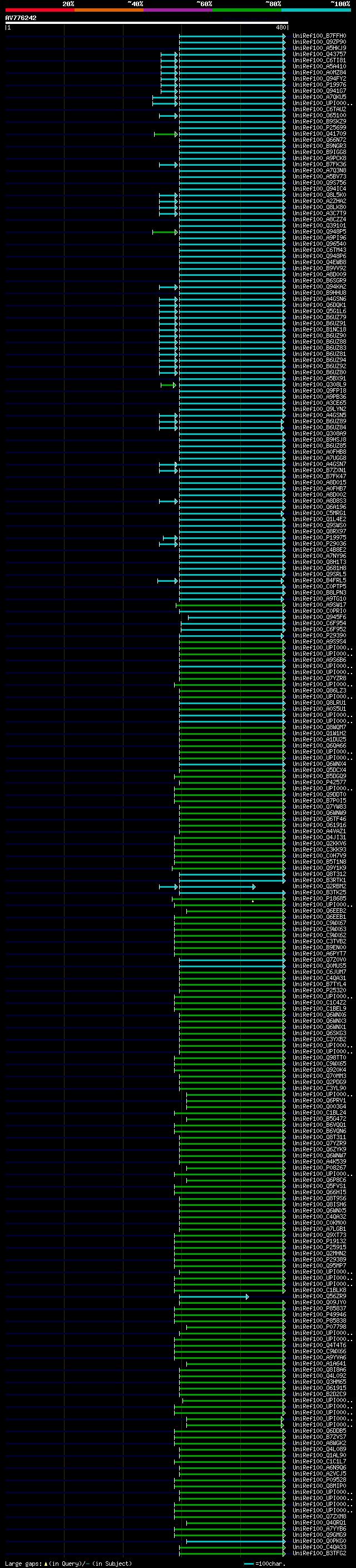Image resolution: width=356 pixels, height=1568 pixels.
Task: Select hit label UniRef100_Q39101
Action: click(319, 225)
